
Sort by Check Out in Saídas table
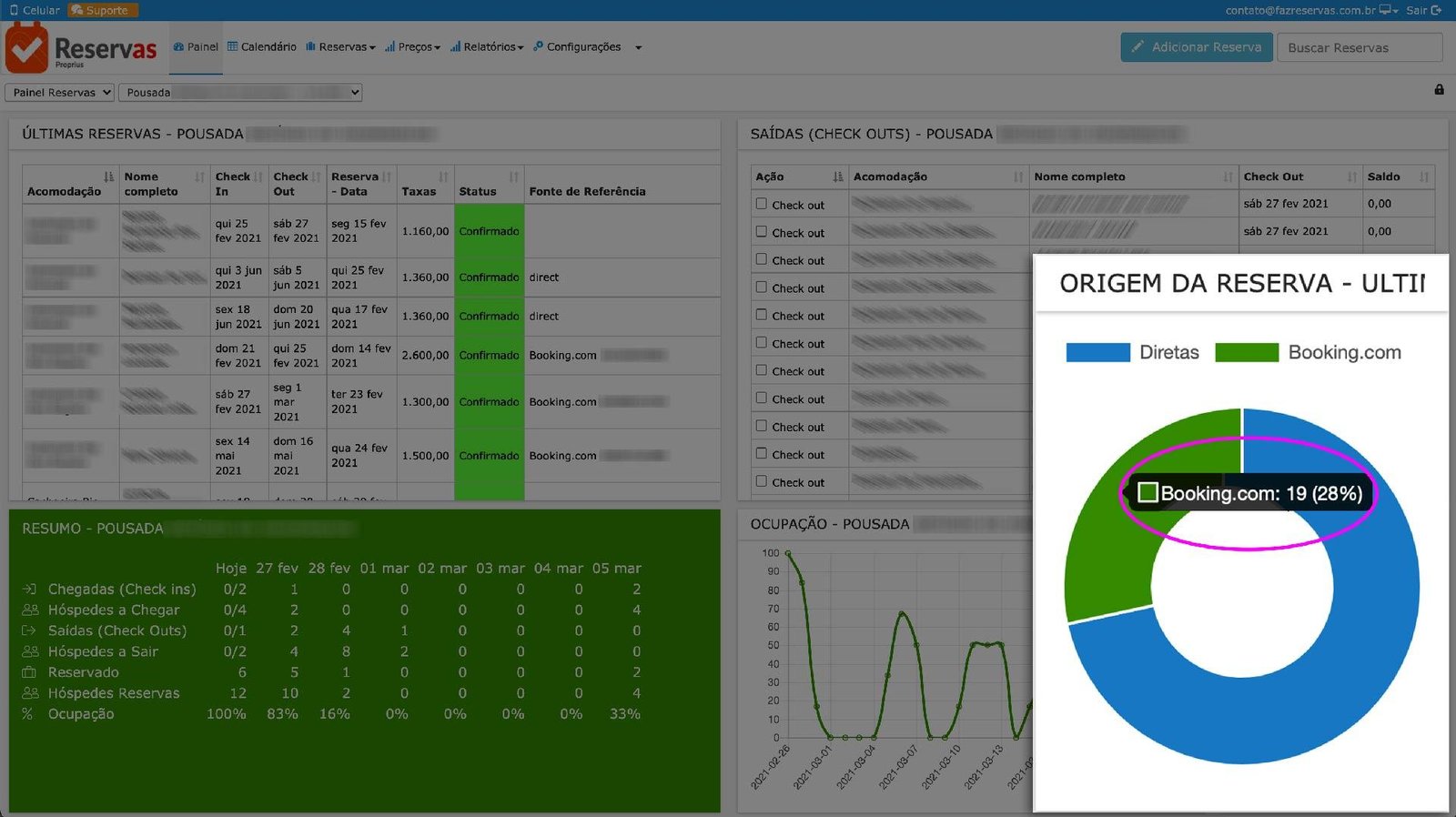pos(1352,177)
